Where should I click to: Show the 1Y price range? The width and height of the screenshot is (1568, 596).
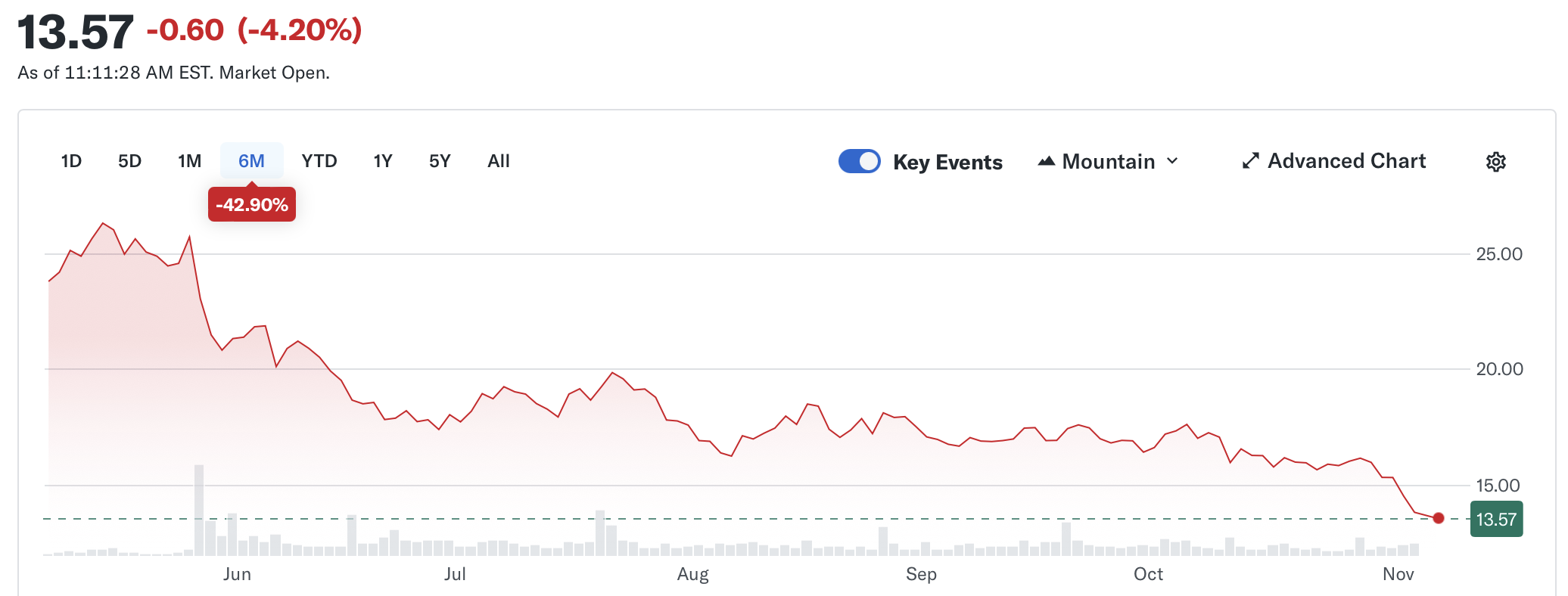[x=382, y=161]
